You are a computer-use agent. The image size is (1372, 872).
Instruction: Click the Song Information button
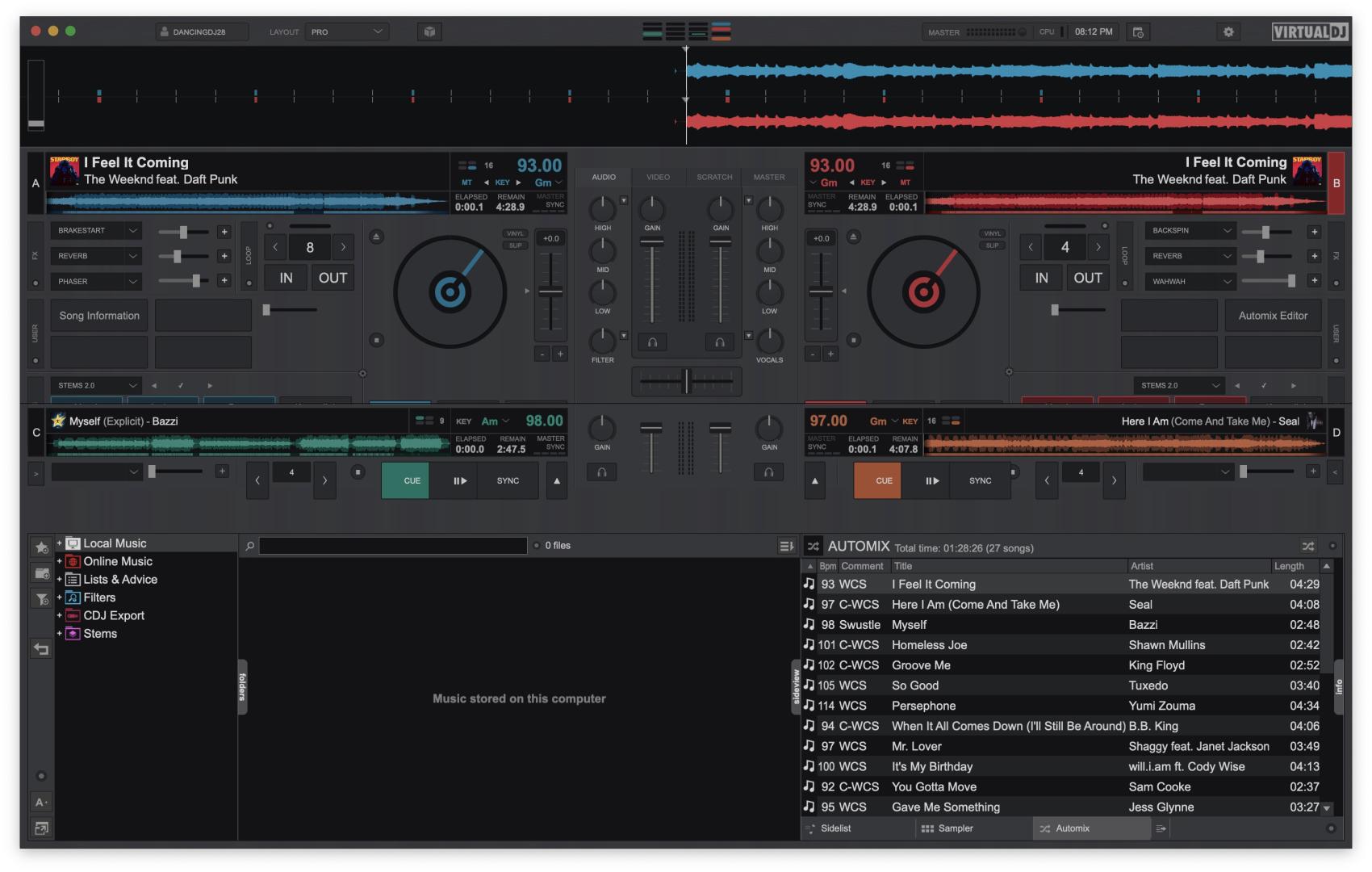point(99,316)
